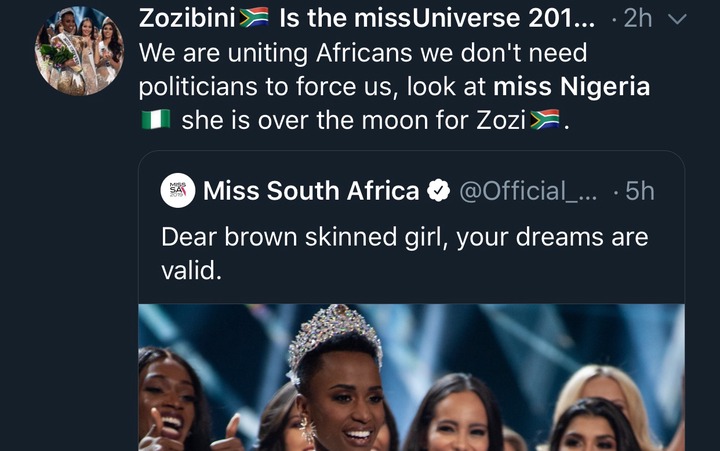Viewport: 720px width, 451px height.
Task: Click the @Official_ handle in quoted tweet
Action: (527, 190)
